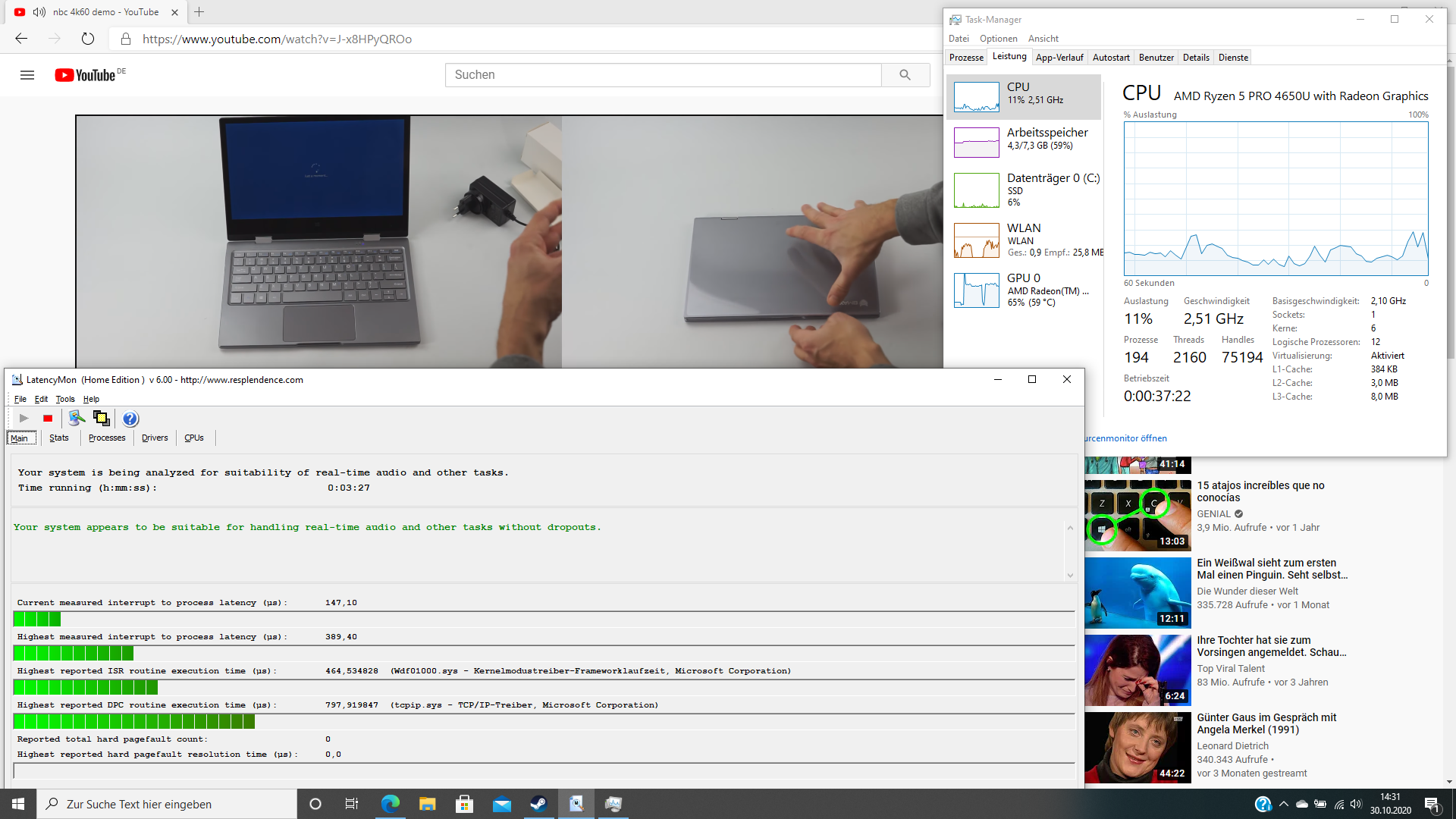Viewport: 1456px width, 819px height.
Task: Click the Ressourcenmonitor öffnen link
Action: 1126,438
